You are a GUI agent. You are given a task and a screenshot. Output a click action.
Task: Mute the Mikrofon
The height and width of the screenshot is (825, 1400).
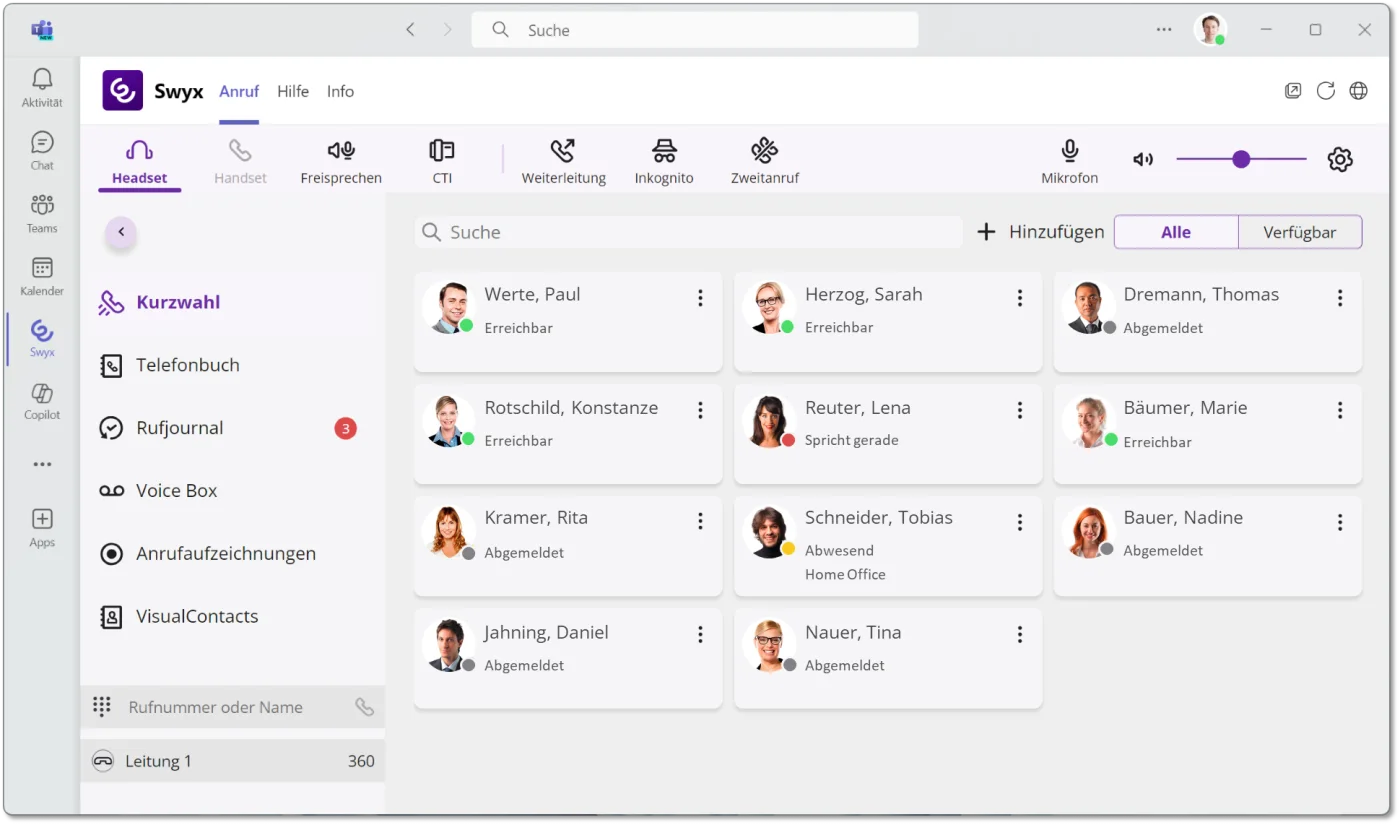[x=1069, y=162]
